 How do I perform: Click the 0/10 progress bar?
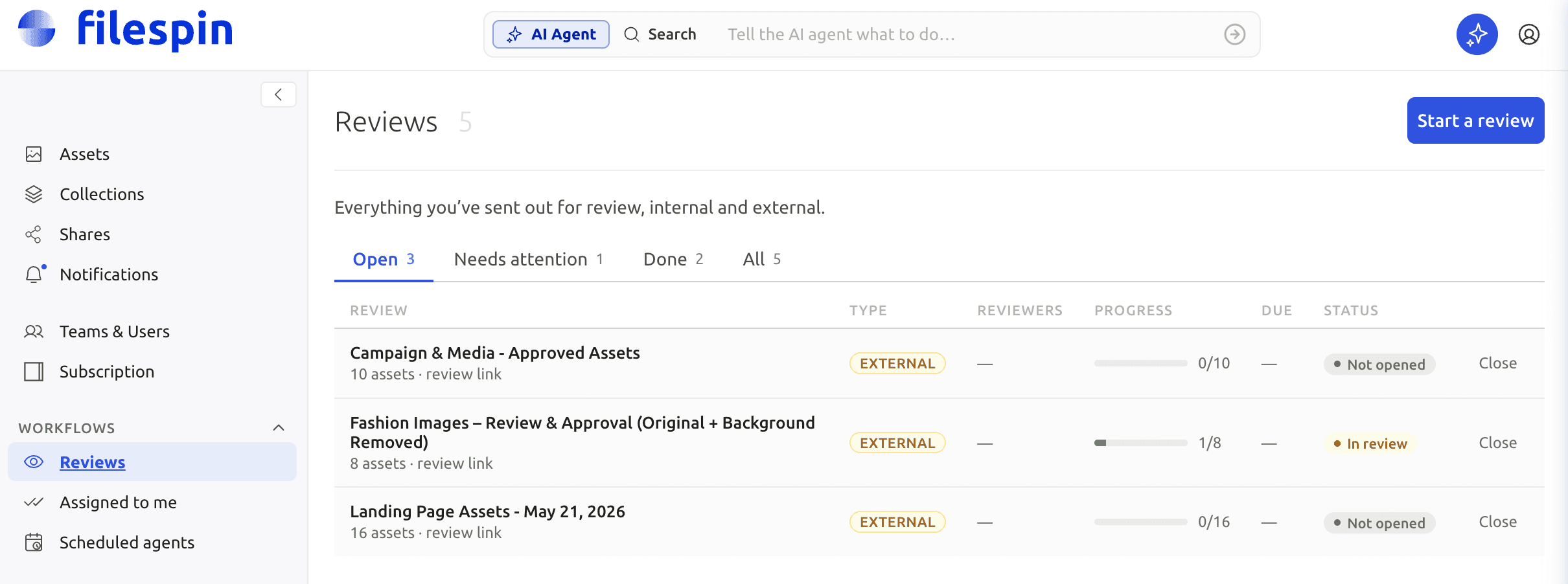[1140, 363]
